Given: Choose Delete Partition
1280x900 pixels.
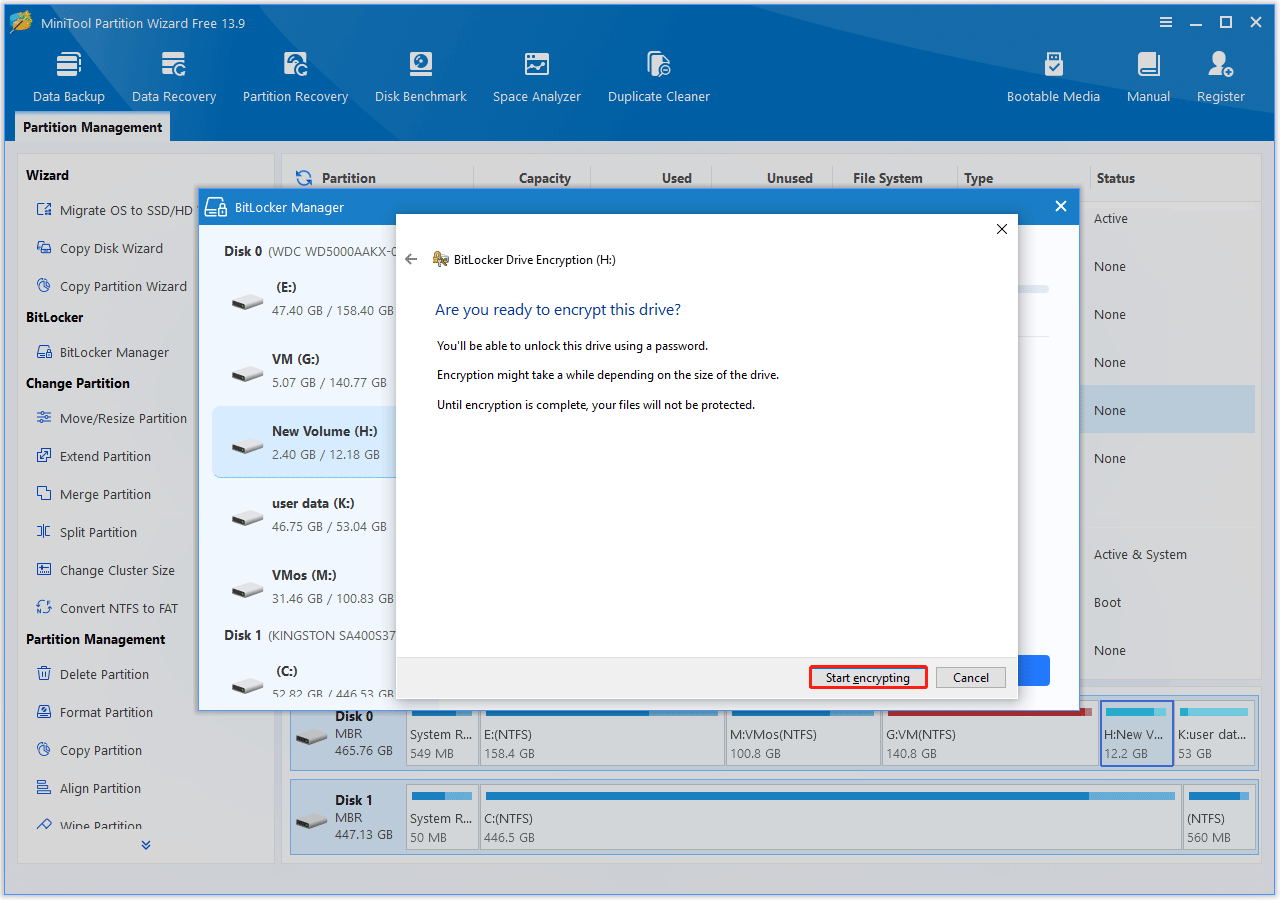Looking at the screenshot, I should pos(92,674).
